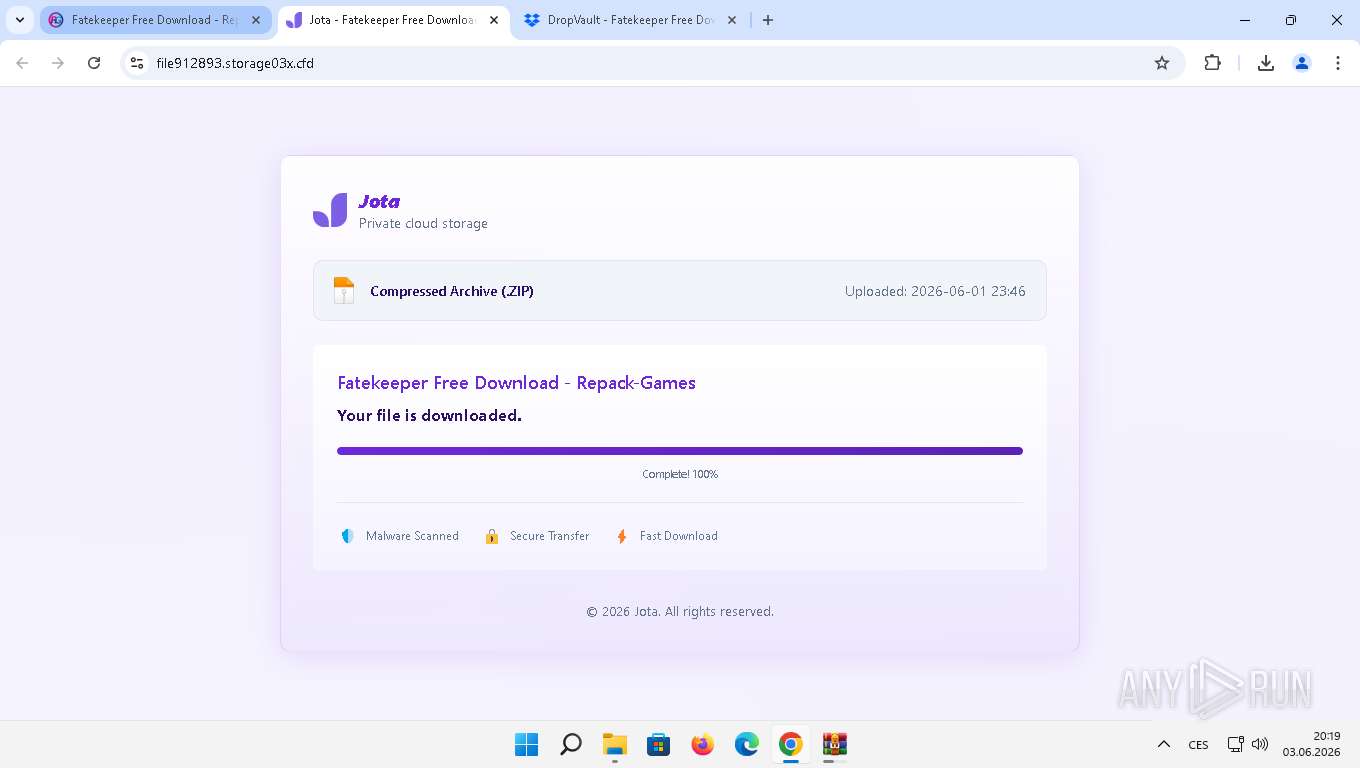Screen dimensions: 1360x768
Task: Open the Extensions puzzle icon
Action: 1212,63
